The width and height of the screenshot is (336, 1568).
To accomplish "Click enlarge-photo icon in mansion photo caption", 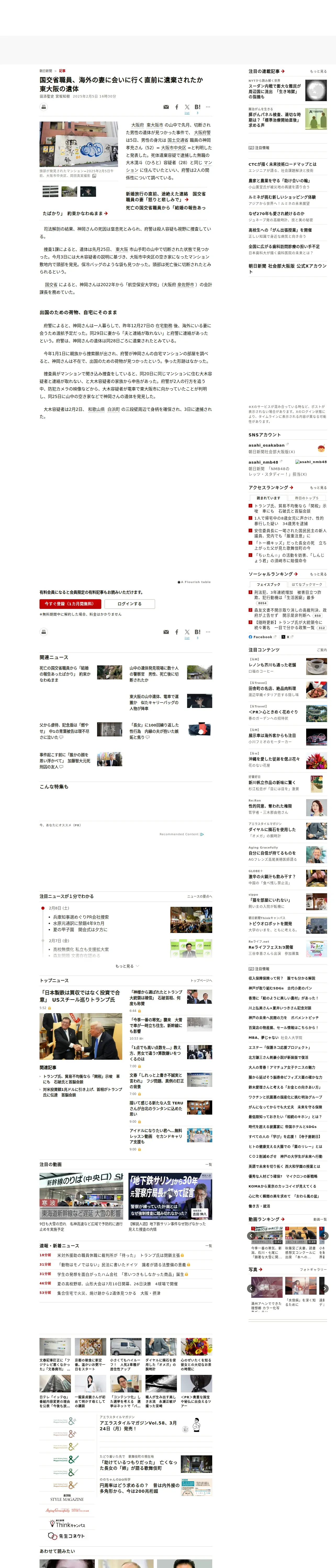I will 94,176.
